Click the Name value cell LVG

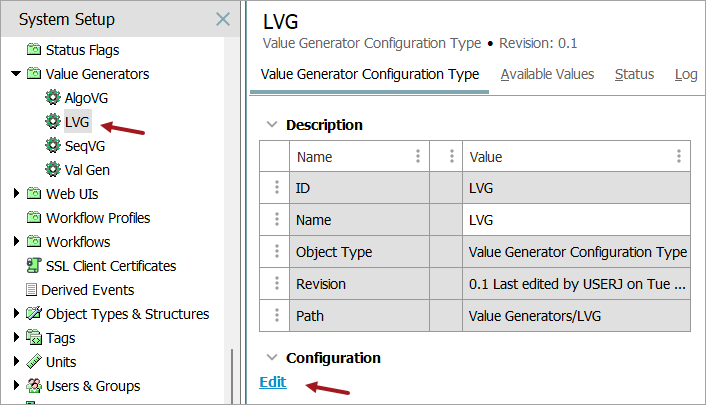click(x=576, y=220)
